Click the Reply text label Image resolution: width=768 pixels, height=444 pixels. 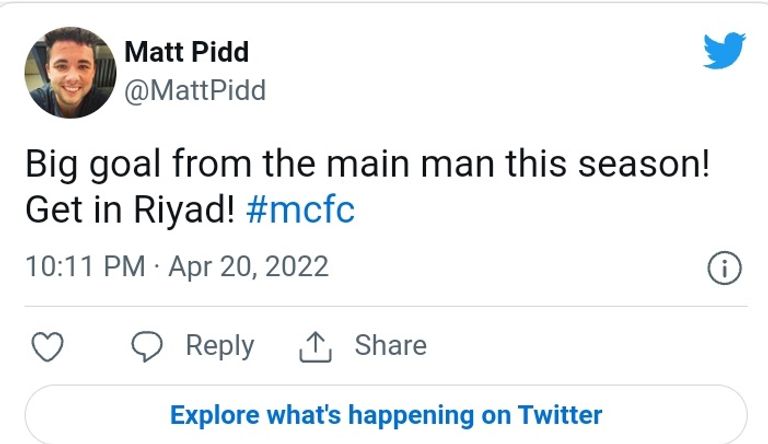point(220,346)
